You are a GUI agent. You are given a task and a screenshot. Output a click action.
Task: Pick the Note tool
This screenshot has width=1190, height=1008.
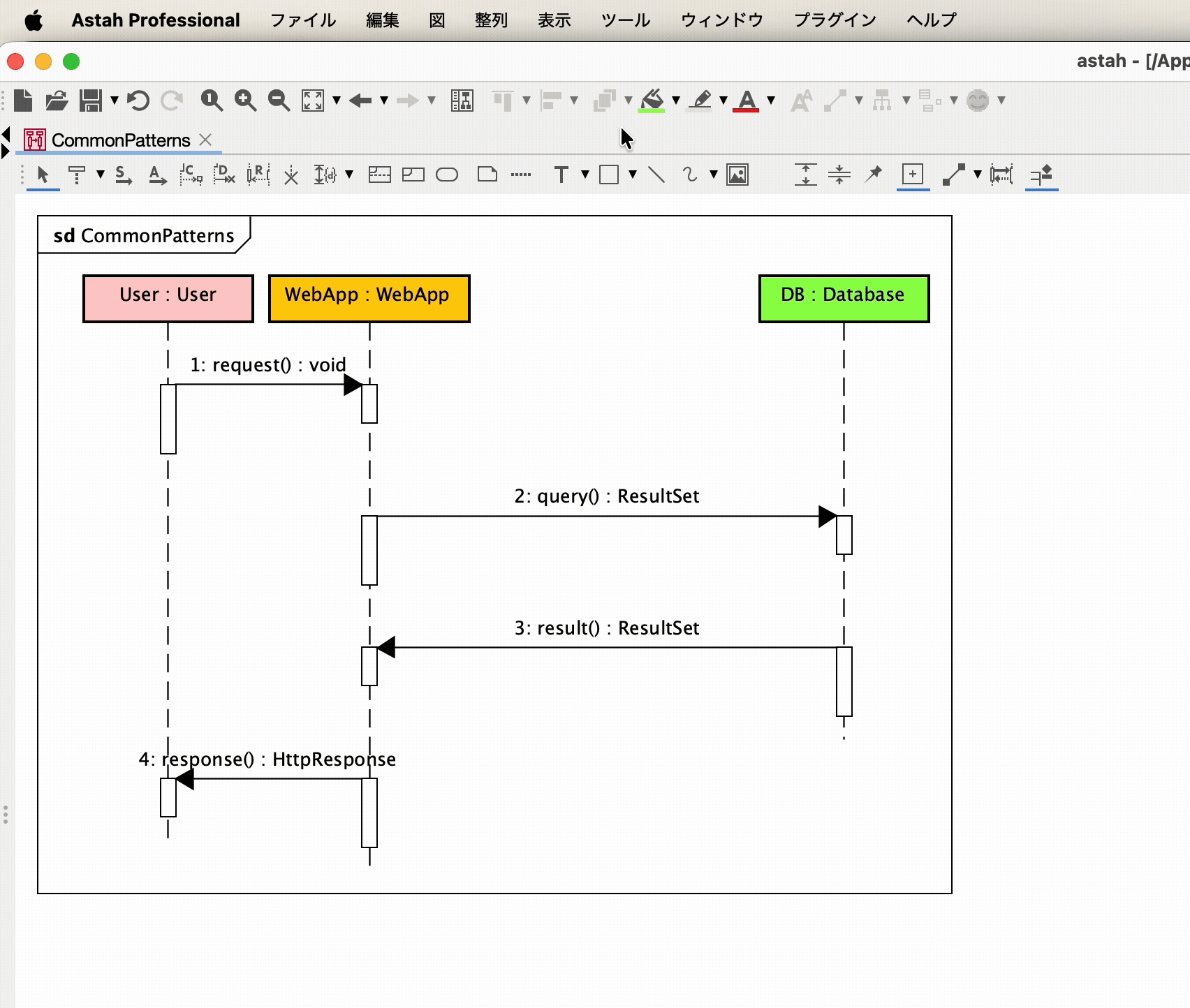(x=487, y=175)
